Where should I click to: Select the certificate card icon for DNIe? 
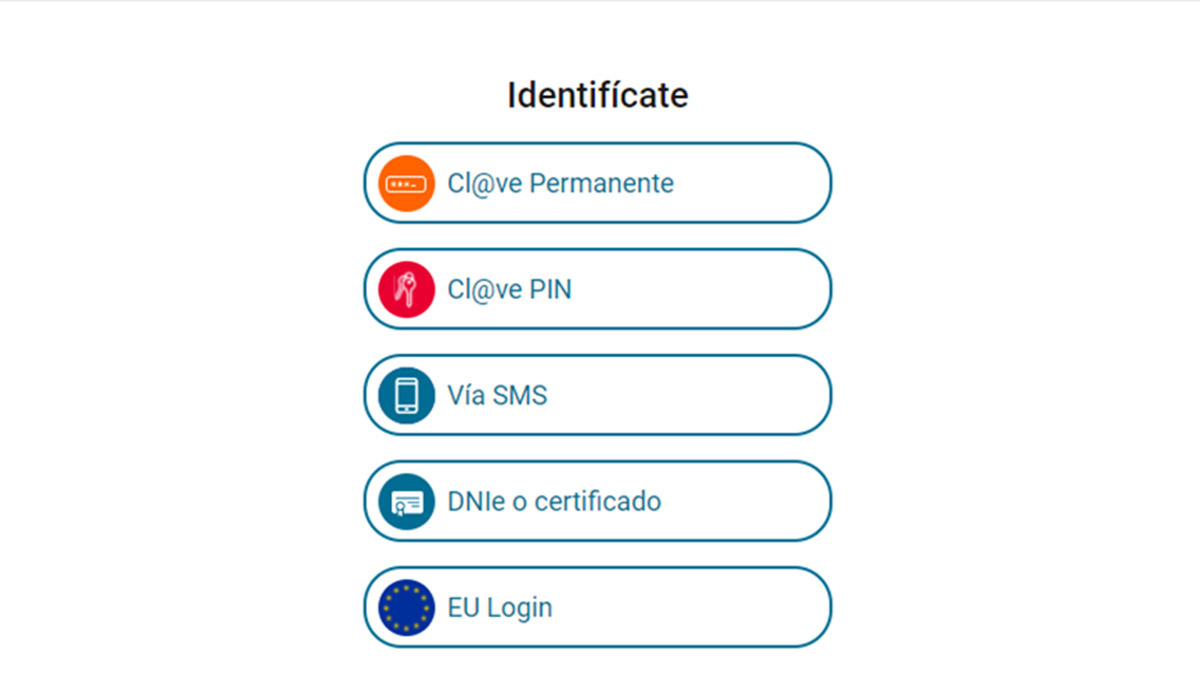click(404, 501)
